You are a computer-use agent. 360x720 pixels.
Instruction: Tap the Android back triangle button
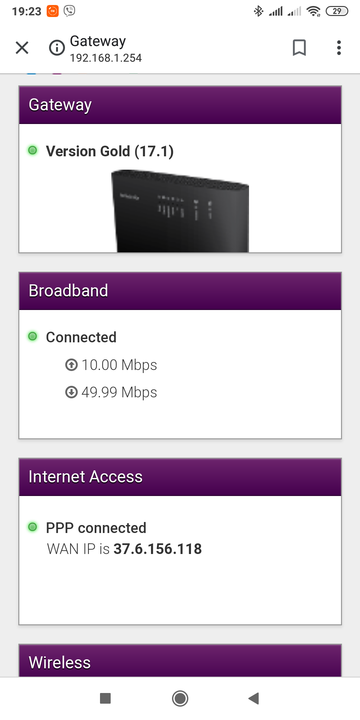(x=253, y=698)
